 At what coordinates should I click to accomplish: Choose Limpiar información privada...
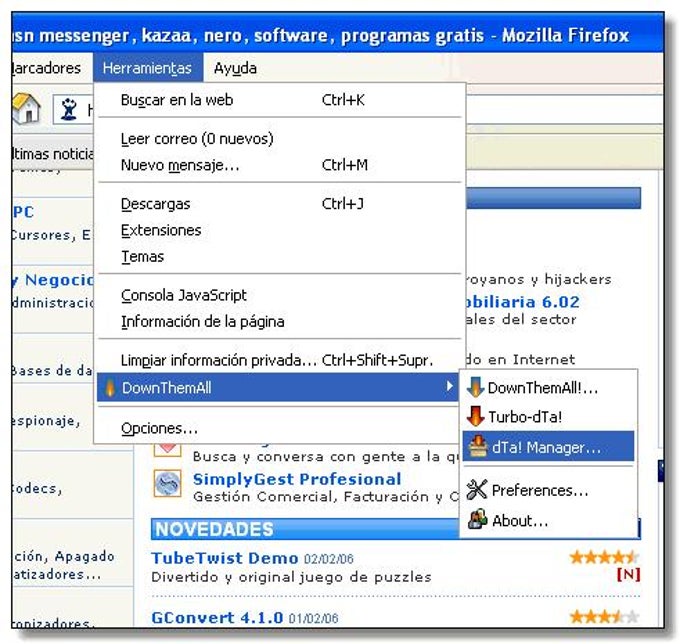(280, 360)
